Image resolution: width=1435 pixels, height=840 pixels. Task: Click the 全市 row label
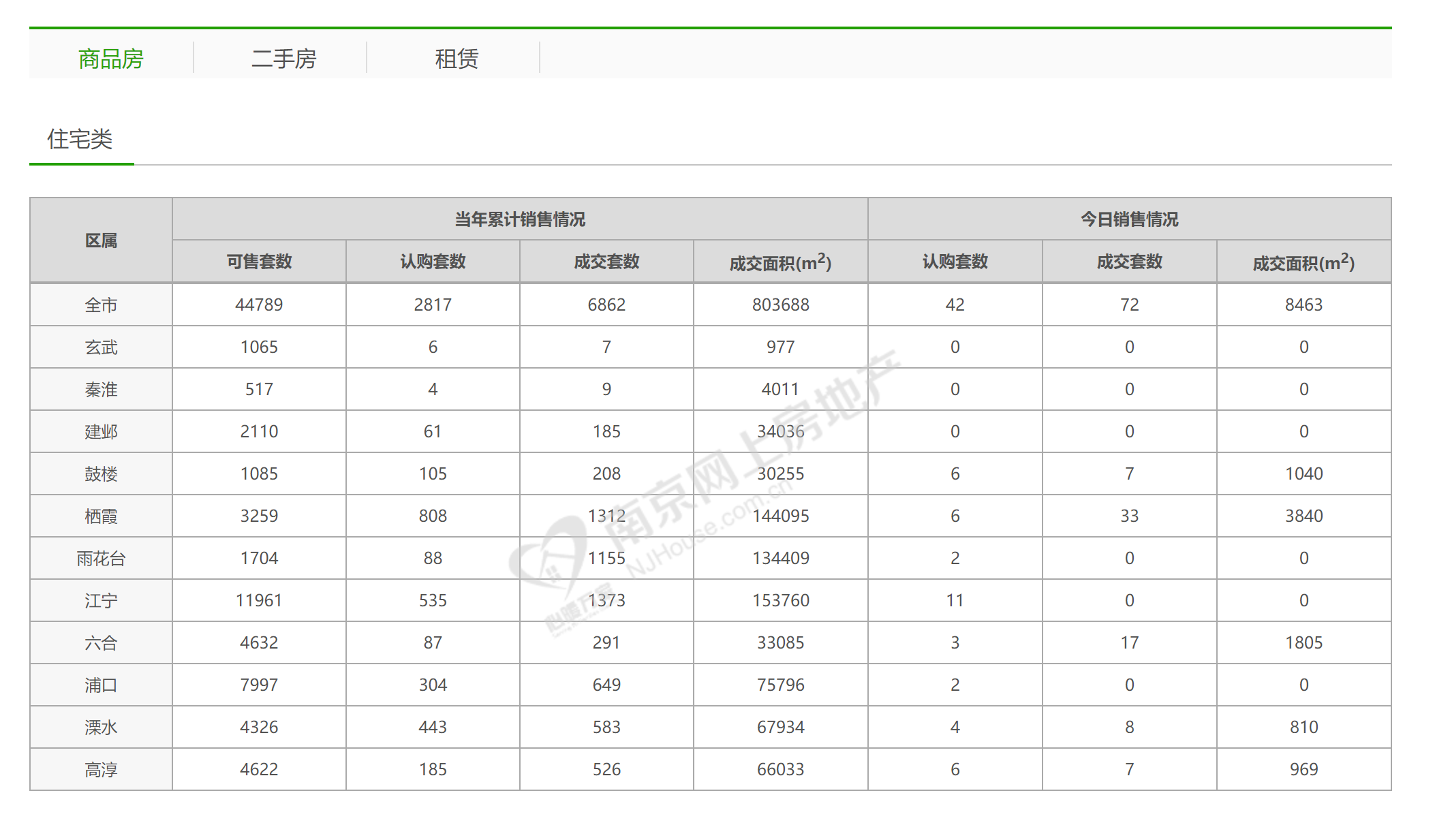(x=101, y=305)
